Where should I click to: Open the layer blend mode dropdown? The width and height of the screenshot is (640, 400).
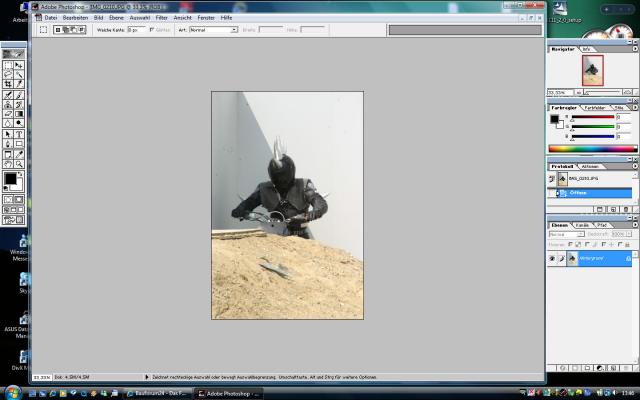click(567, 234)
